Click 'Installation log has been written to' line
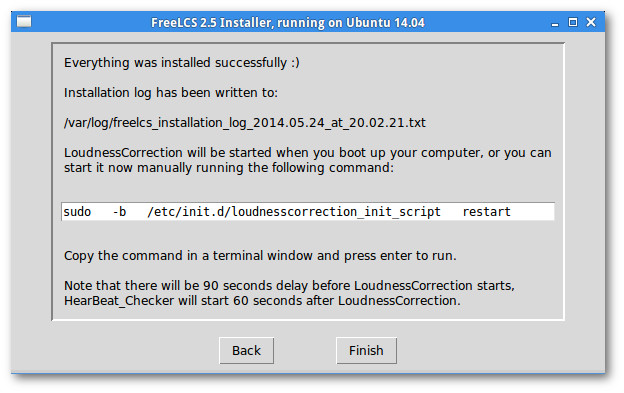Screen dimensions: 624x393 tap(171, 93)
